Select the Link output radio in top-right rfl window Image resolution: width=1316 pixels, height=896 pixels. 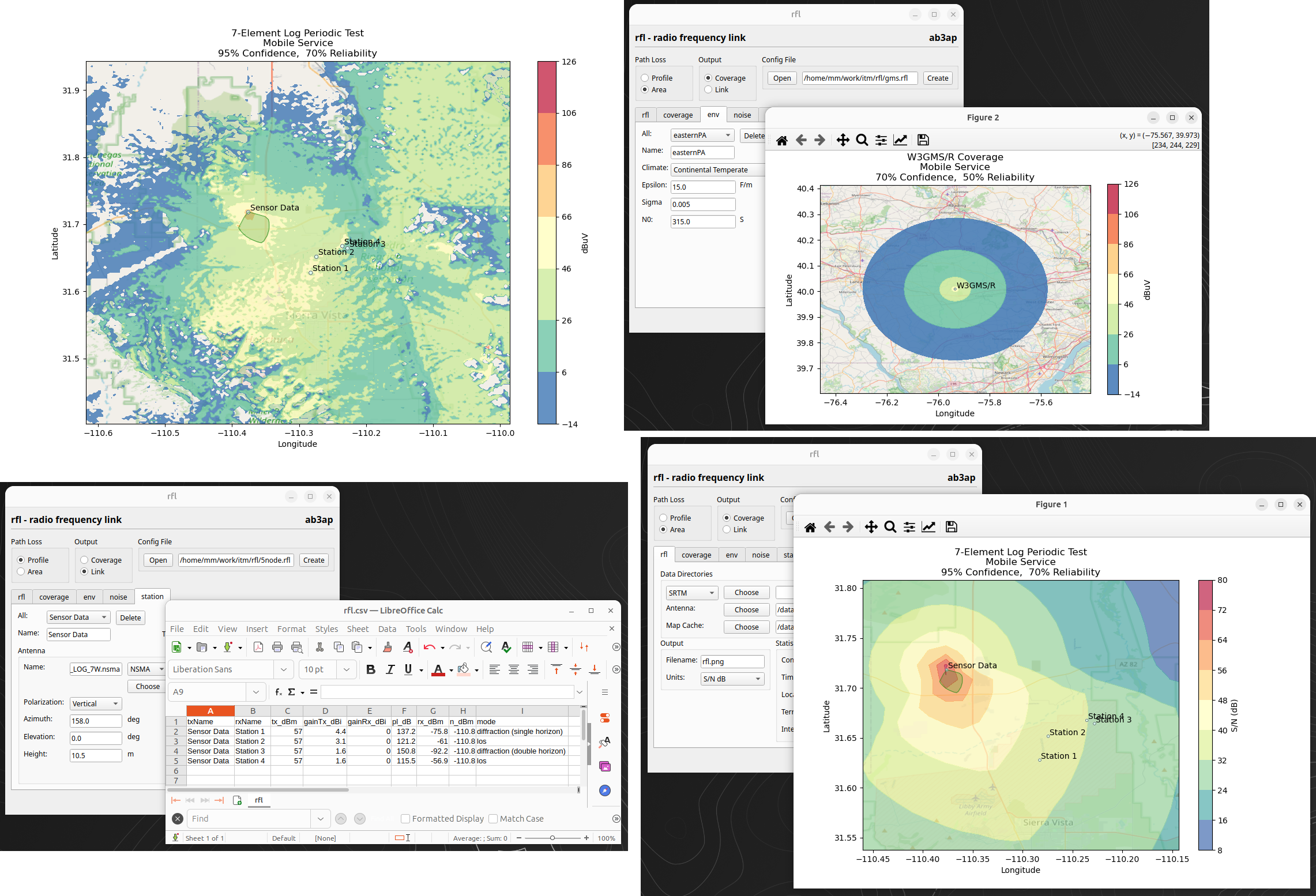pos(708,90)
